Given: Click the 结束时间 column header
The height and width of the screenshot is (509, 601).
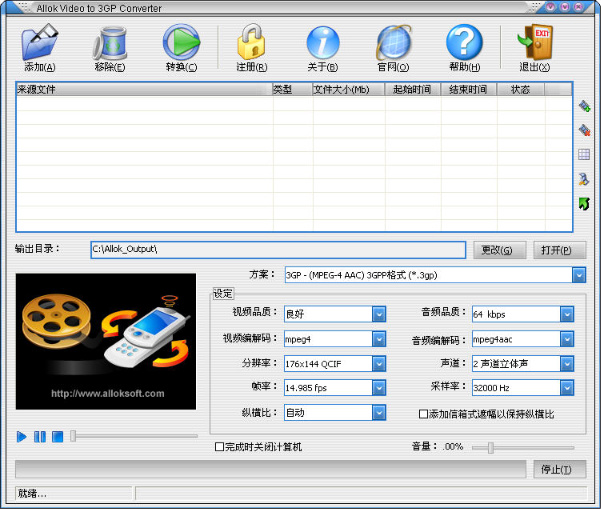Looking at the screenshot, I should [468, 89].
